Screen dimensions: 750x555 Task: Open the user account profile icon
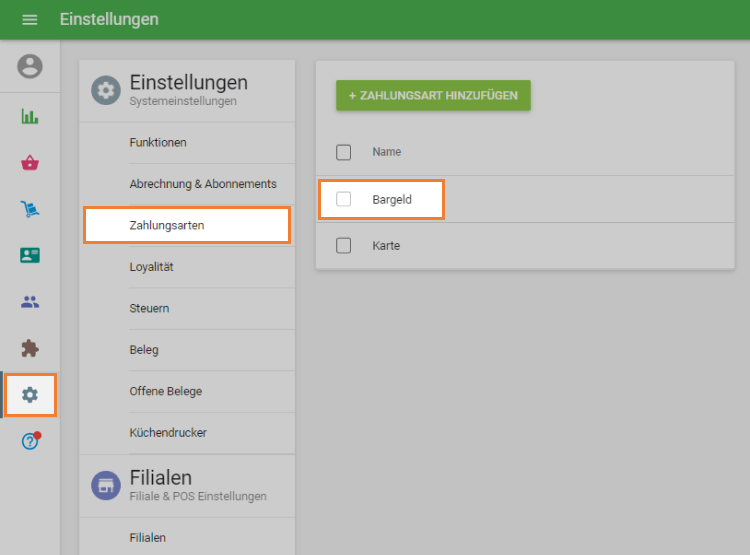(30, 66)
